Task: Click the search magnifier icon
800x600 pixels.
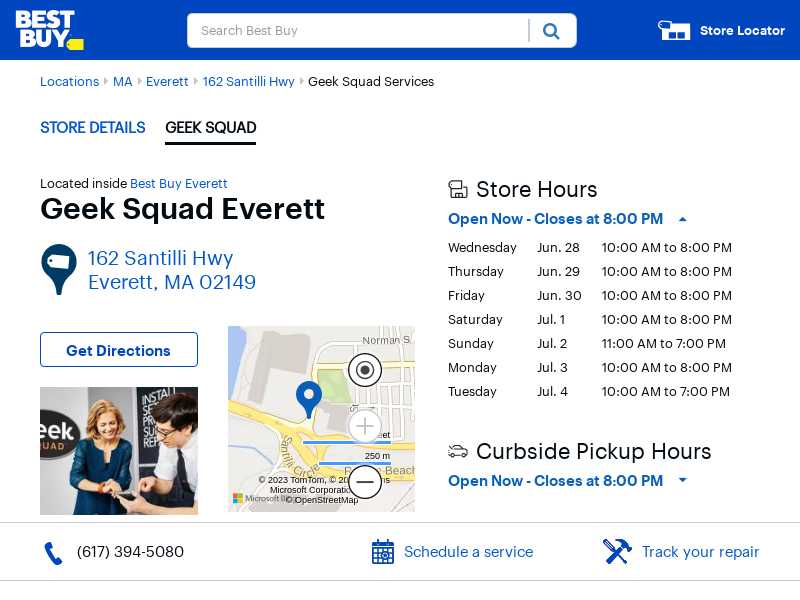Action: [551, 31]
